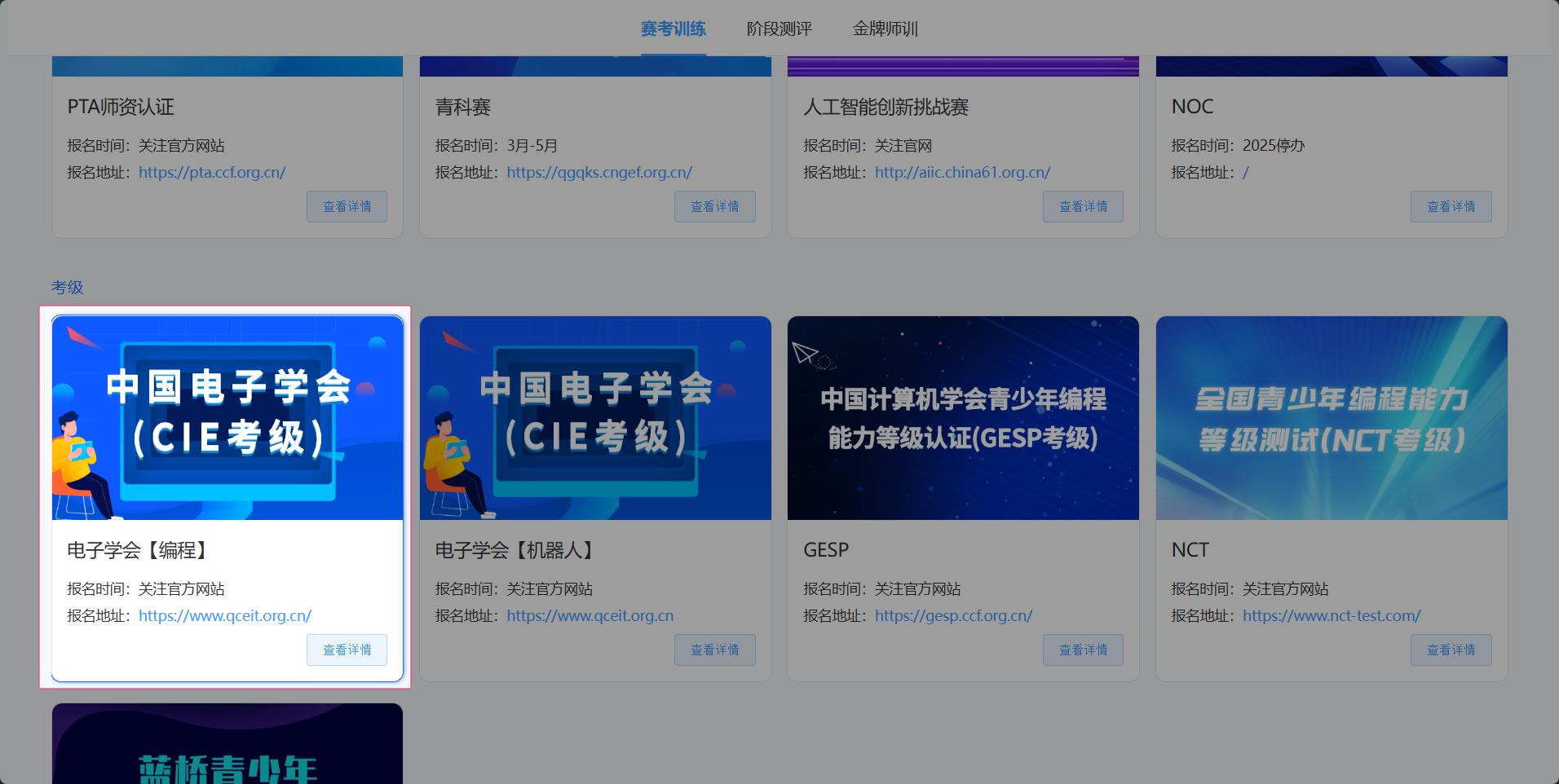Screen dimensions: 1559x784
Task: Click the 电子学会【机器人】 card title
Action: click(517, 550)
